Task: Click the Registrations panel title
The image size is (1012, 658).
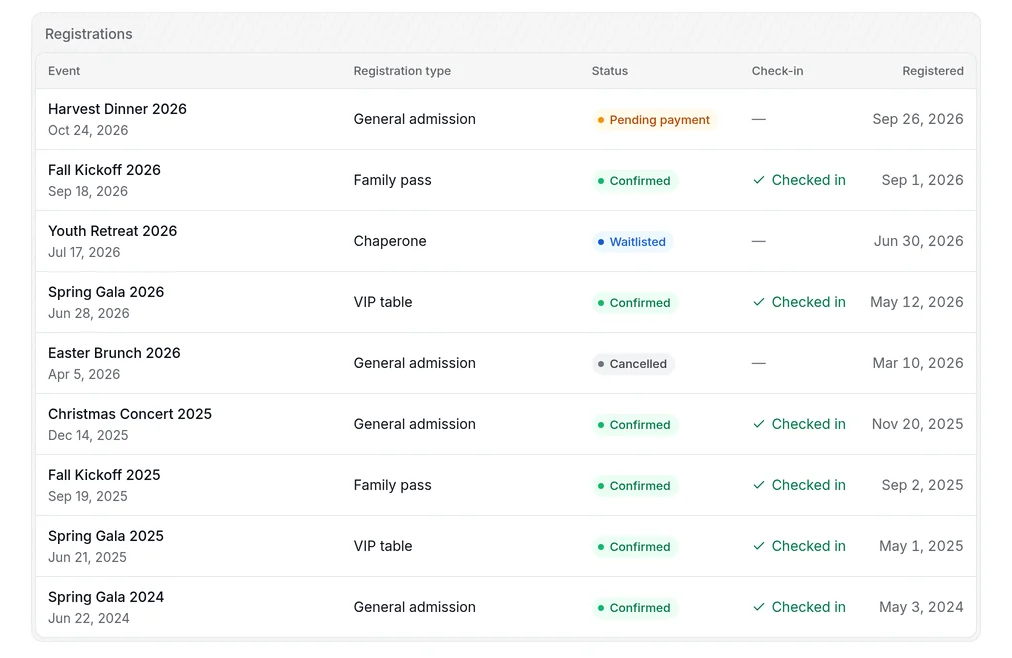Action: coord(88,34)
